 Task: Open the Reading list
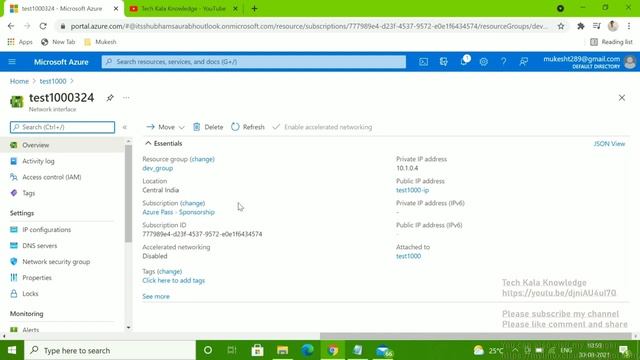click(611, 42)
